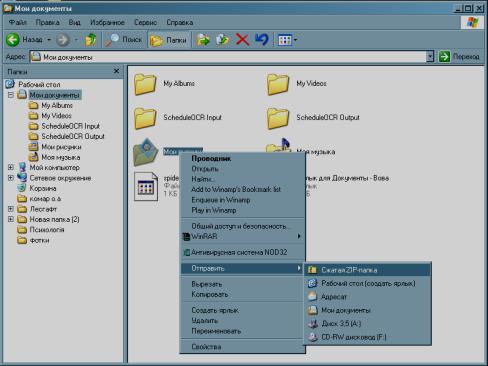Screen dimensions: 488x366
Task: Select ScheduleOCR Output in folder tree
Action: point(73,136)
